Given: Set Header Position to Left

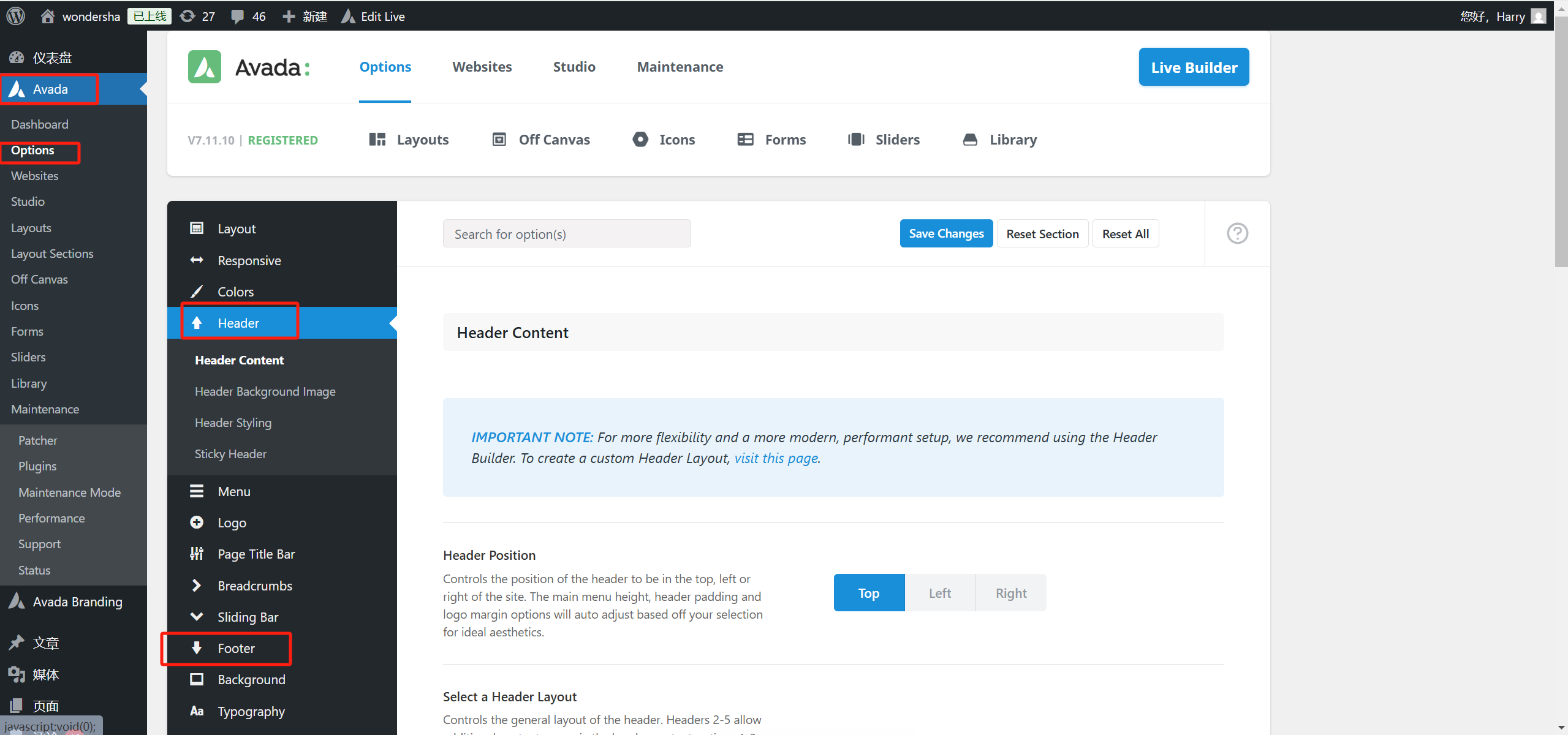Looking at the screenshot, I should click(939, 593).
